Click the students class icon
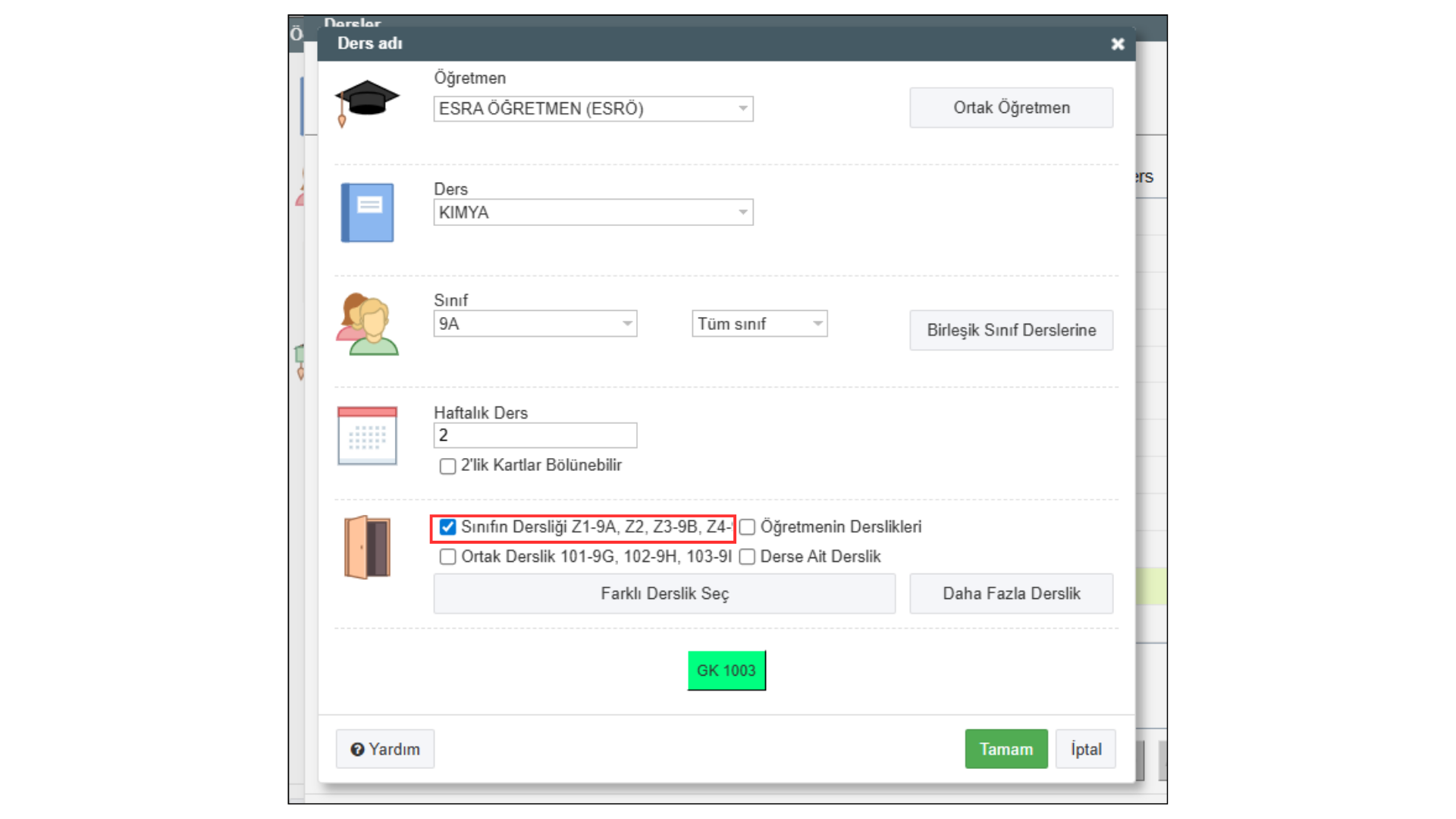Viewport: 1456px width, 819px height. click(367, 325)
